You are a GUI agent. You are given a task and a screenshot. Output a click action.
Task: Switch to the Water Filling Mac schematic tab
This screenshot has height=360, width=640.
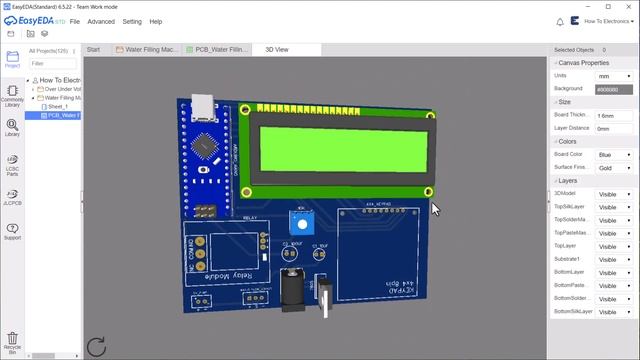tap(147, 49)
